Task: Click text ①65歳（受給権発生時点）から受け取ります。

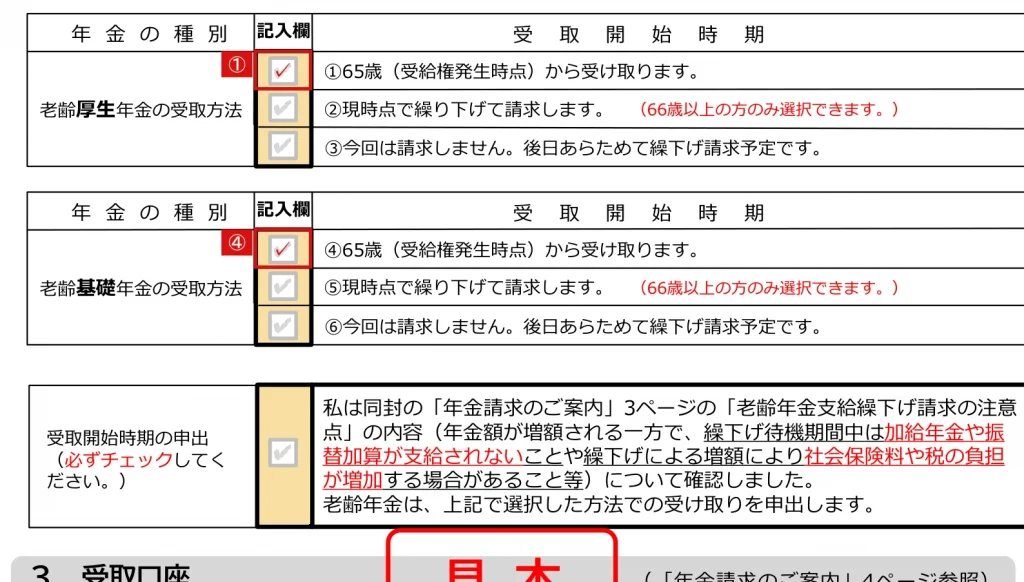Action: click(x=511, y=71)
